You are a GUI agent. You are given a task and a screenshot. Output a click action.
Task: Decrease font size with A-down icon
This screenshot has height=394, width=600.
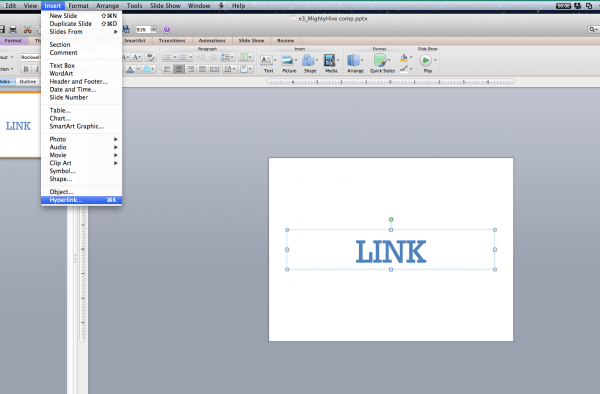137,57
